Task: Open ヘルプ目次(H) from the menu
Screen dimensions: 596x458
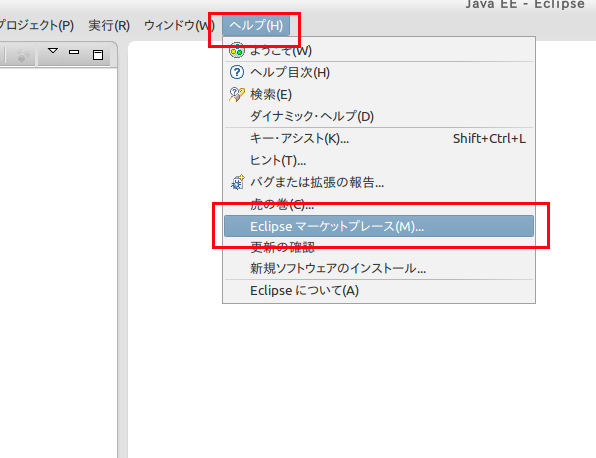Action: pyautogui.click(x=379, y=72)
